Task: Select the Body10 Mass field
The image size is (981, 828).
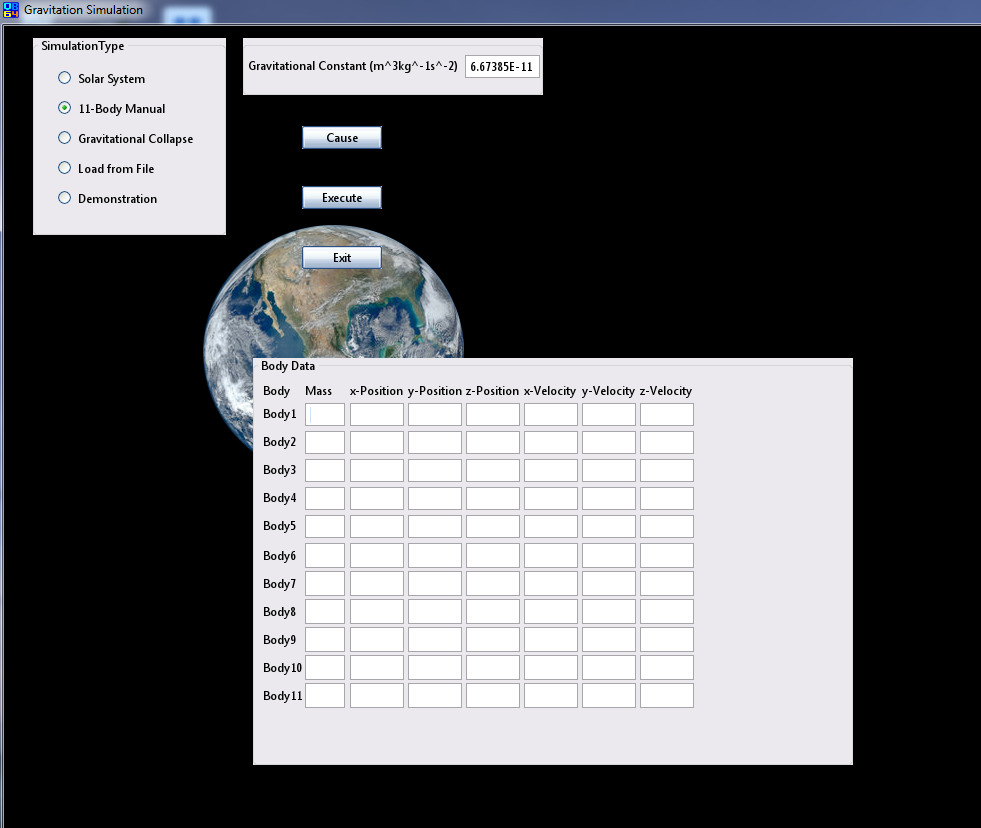Action: (x=325, y=667)
